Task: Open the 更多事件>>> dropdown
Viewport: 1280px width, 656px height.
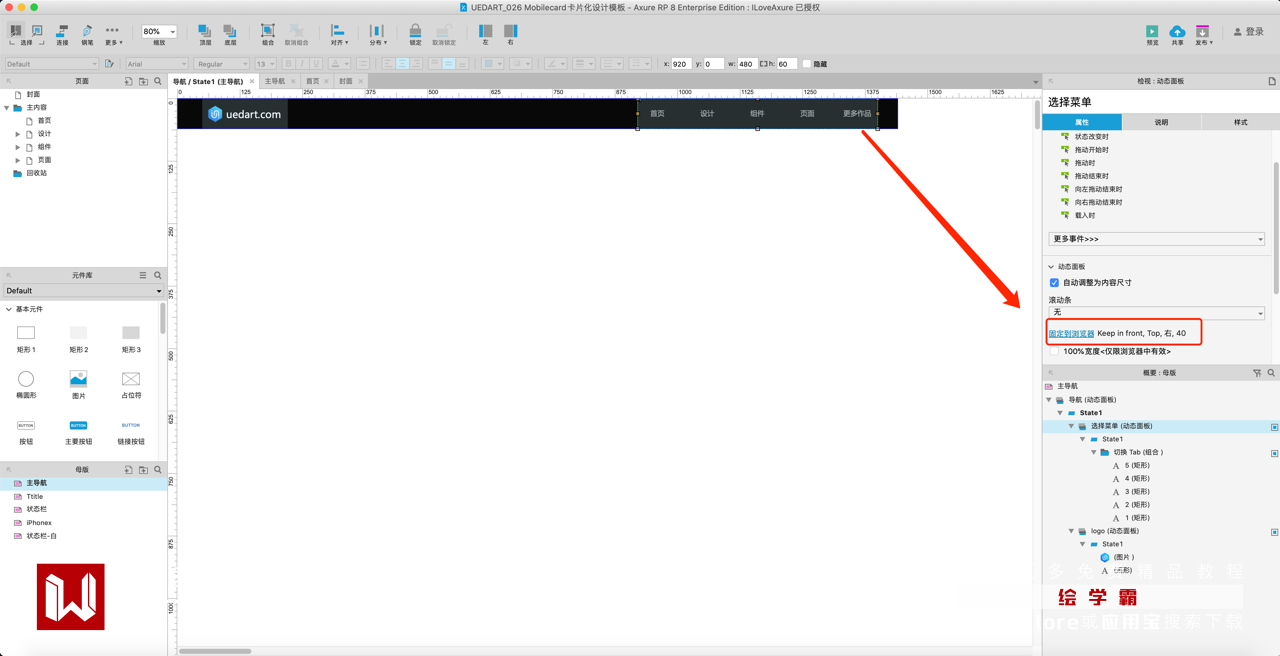Action: pyautogui.click(x=1156, y=239)
